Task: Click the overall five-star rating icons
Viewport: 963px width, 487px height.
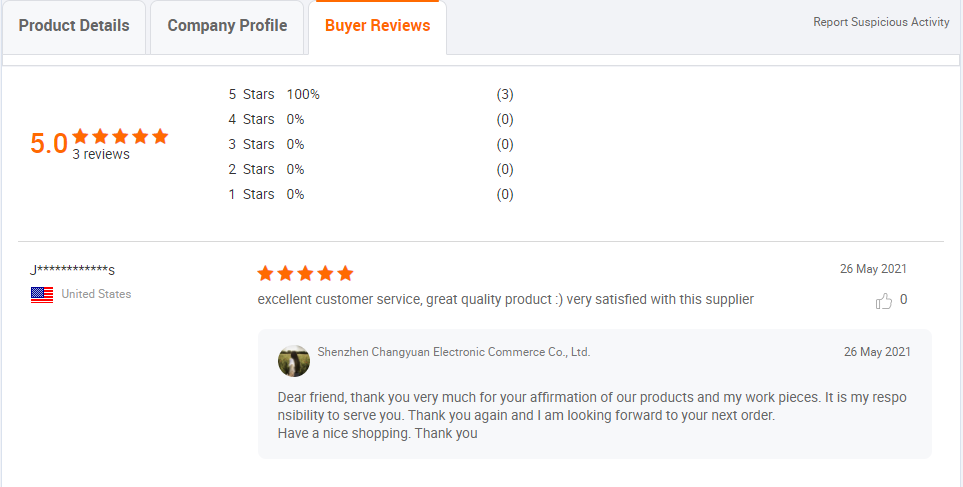Action: (120, 136)
